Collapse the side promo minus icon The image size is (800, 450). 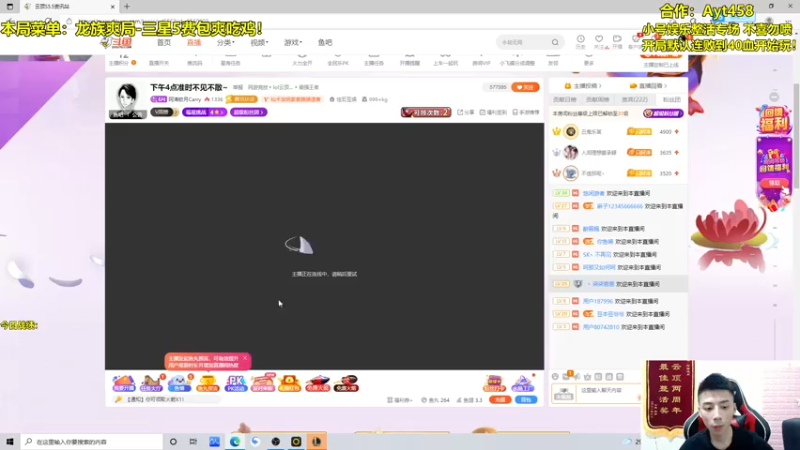774,97
